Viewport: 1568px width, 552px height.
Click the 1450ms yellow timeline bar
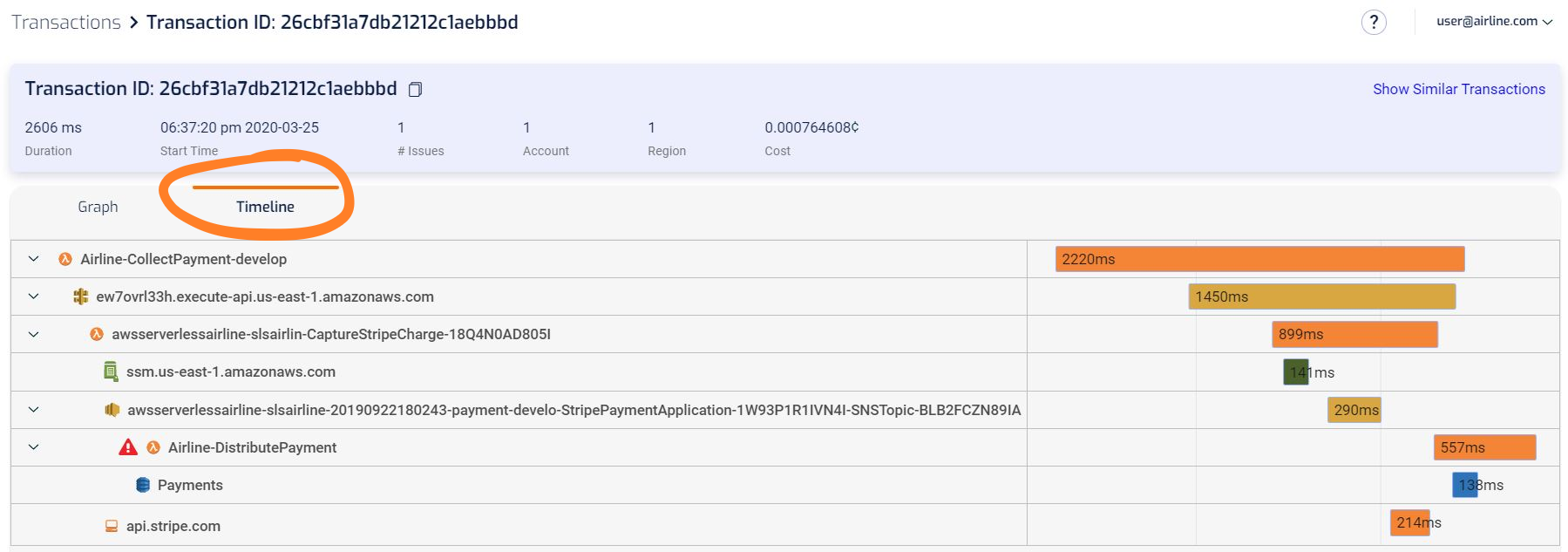(x=1322, y=296)
